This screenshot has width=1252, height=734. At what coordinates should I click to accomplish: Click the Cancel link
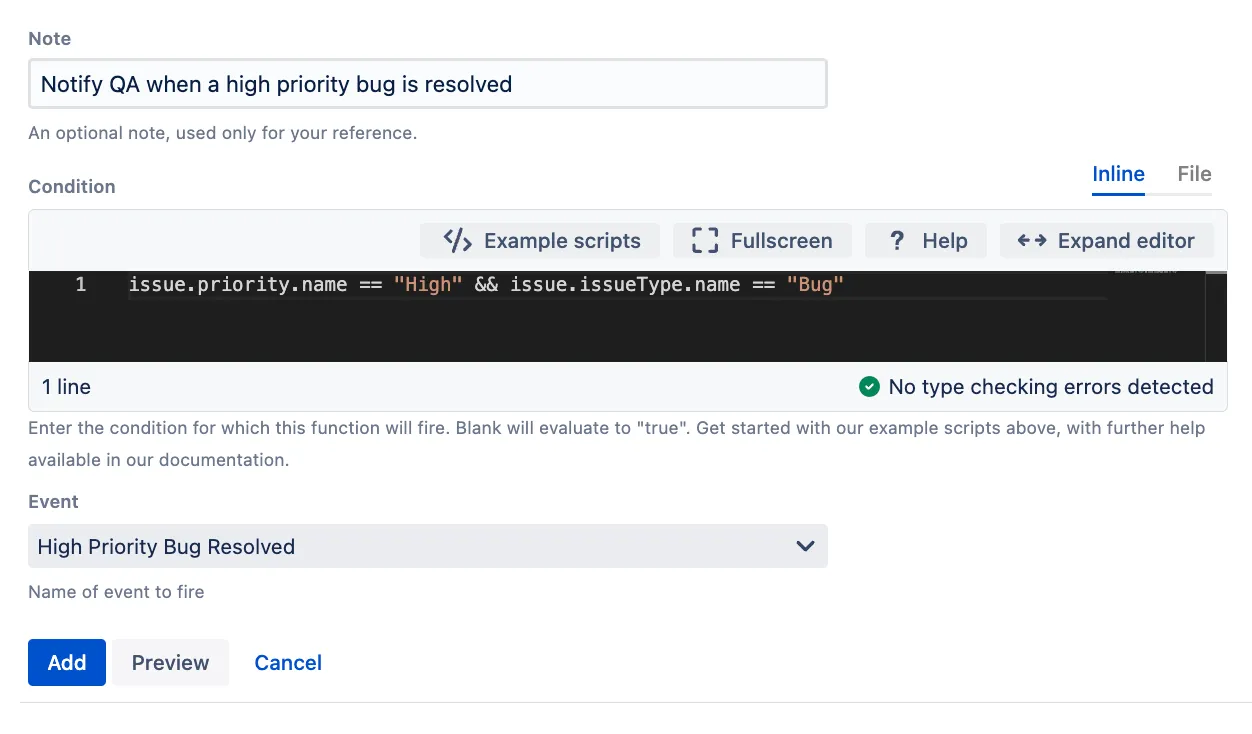288,662
